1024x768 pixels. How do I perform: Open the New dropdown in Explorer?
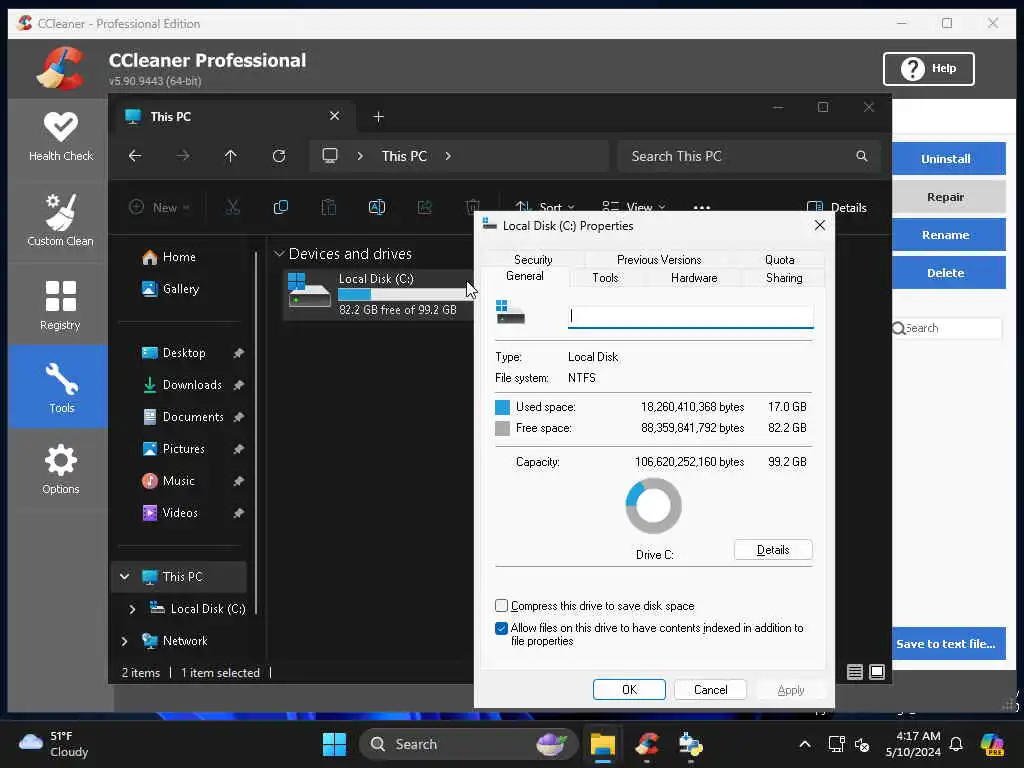159,208
